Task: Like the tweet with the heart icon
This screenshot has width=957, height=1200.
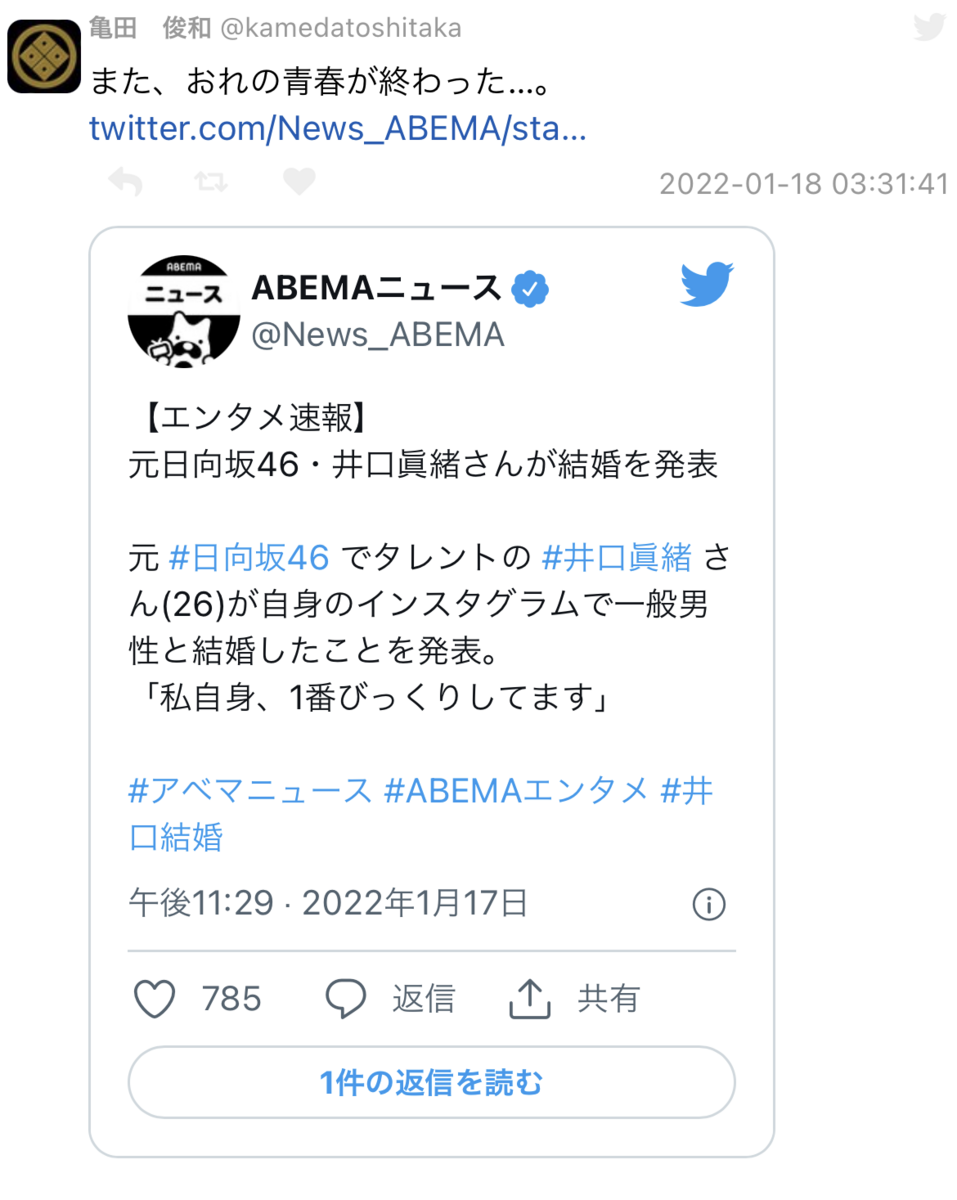Action: (x=298, y=181)
